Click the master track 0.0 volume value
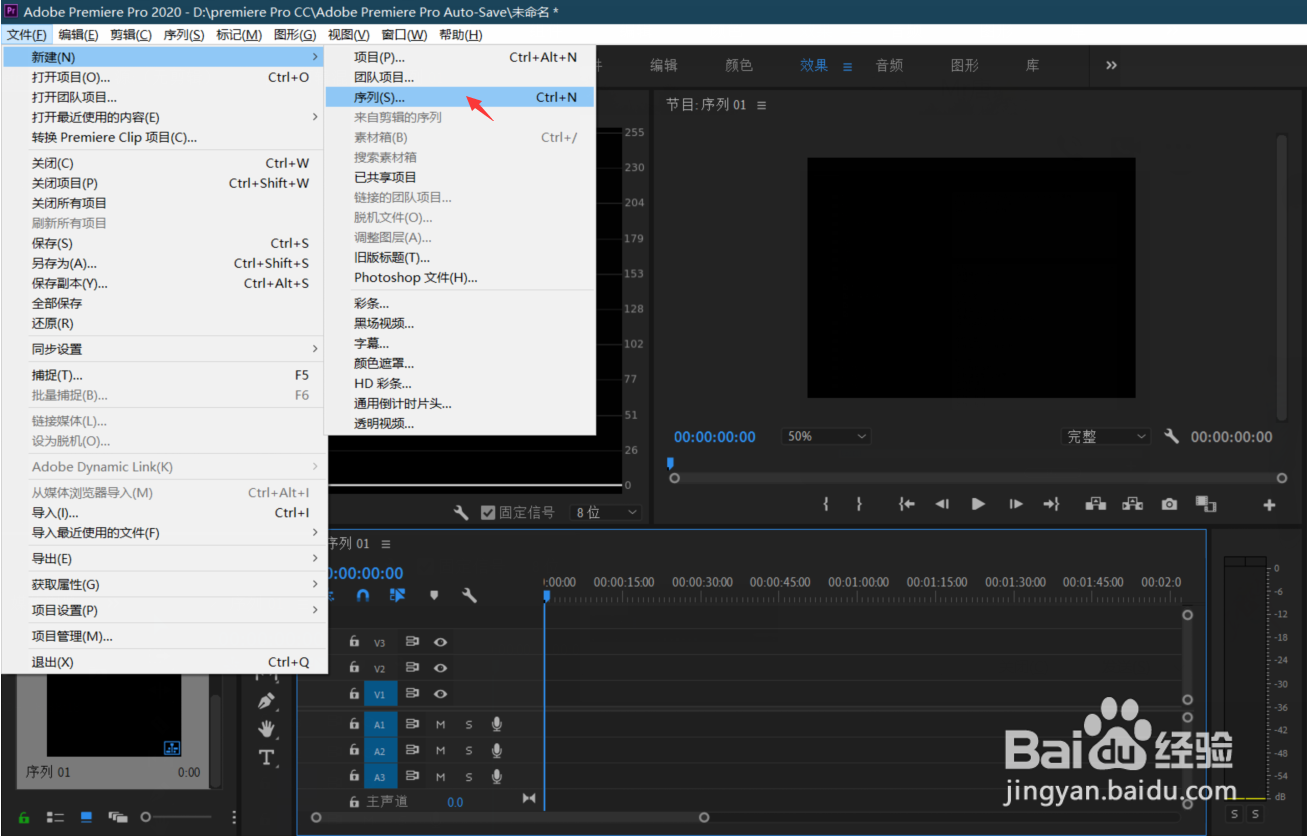This screenshot has width=1307, height=836. [455, 802]
